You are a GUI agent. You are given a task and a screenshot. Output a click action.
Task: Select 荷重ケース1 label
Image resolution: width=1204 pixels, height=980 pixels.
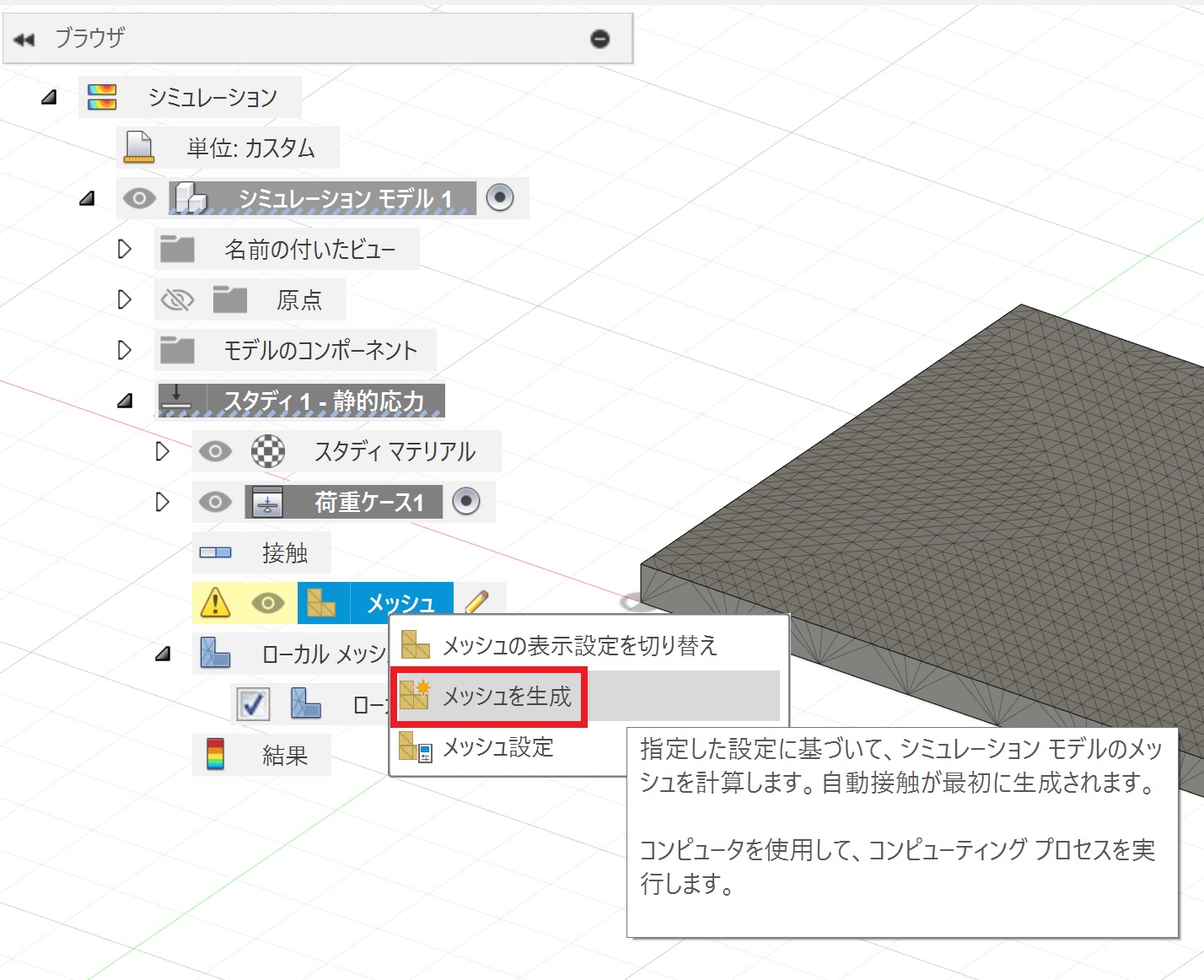369,502
